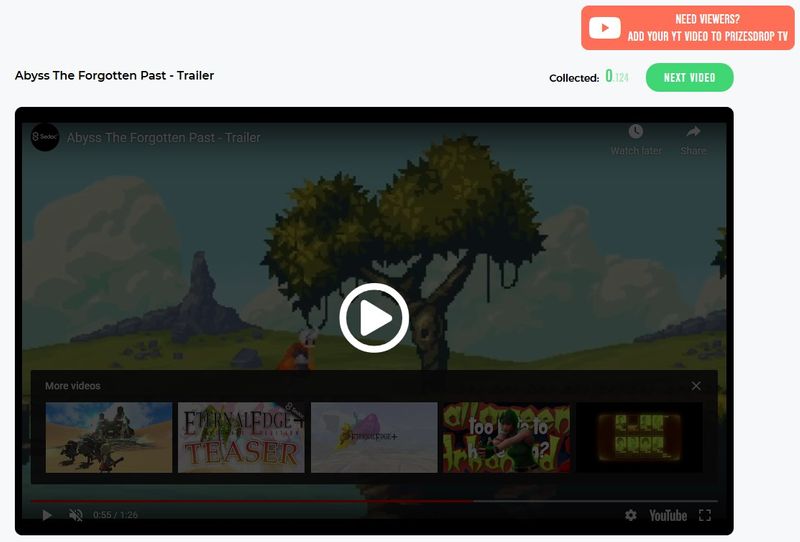Click the Collected amount value
The height and width of the screenshot is (542, 800).
click(x=616, y=77)
